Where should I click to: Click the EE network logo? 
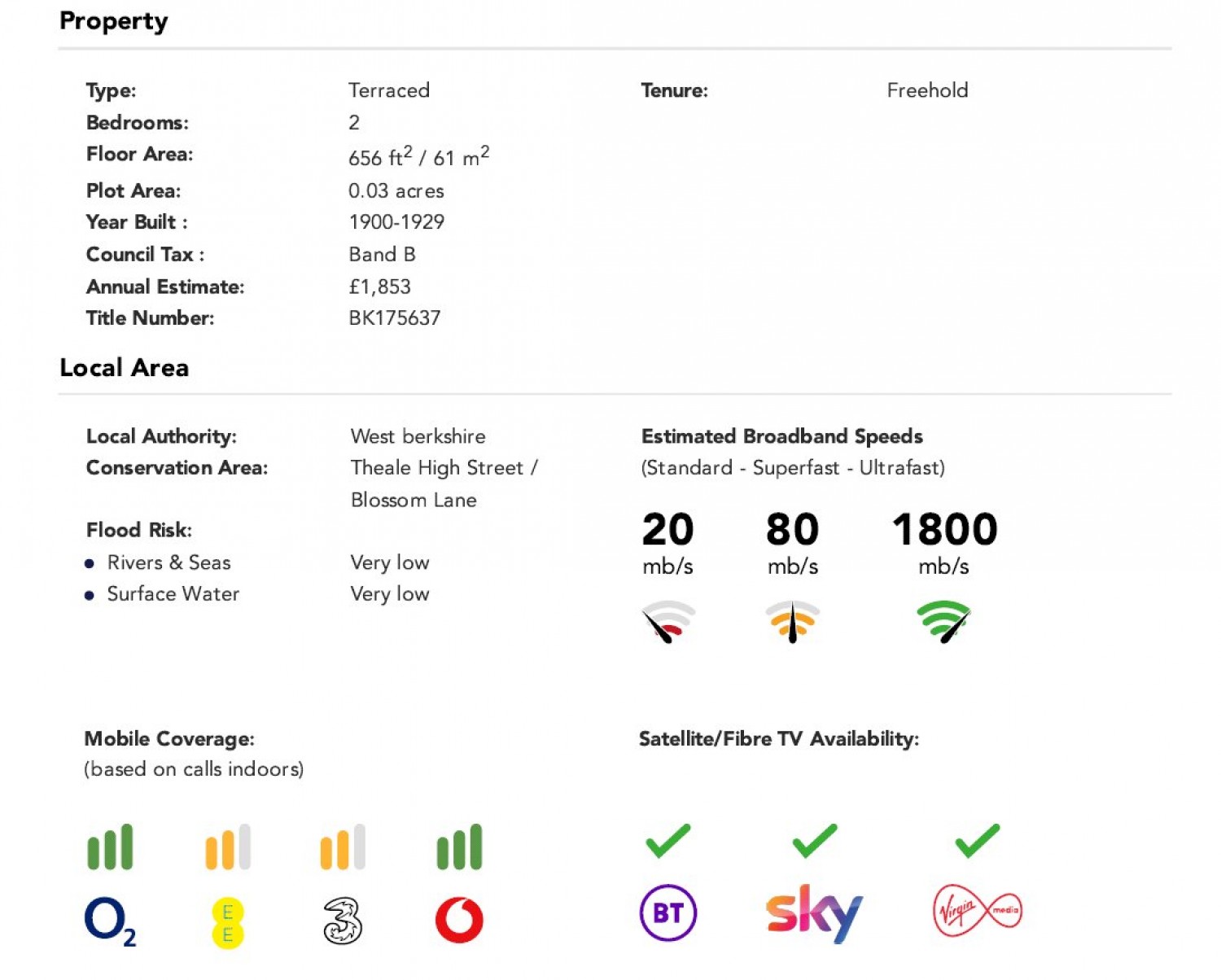point(228,922)
